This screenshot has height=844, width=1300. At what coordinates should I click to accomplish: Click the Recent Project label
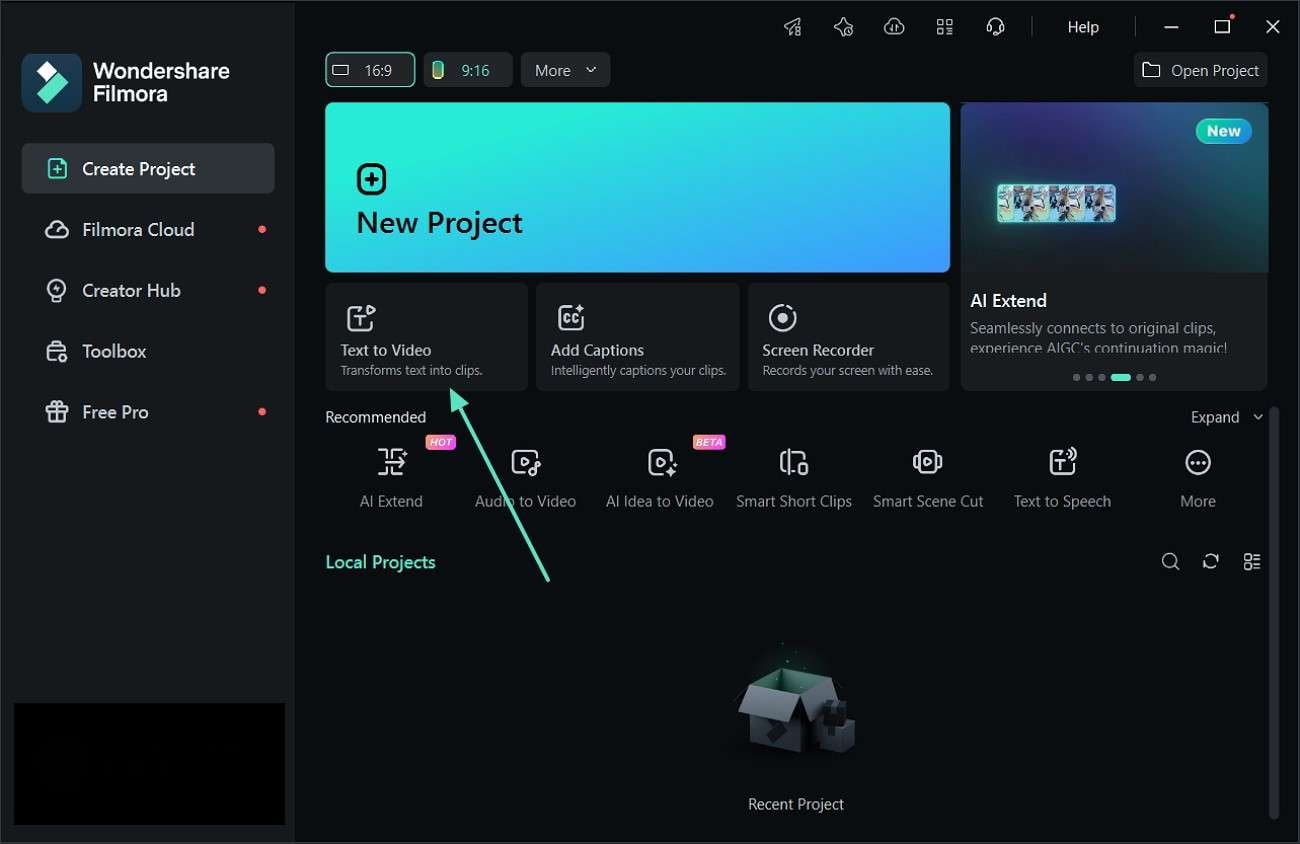pyautogui.click(x=796, y=804)
